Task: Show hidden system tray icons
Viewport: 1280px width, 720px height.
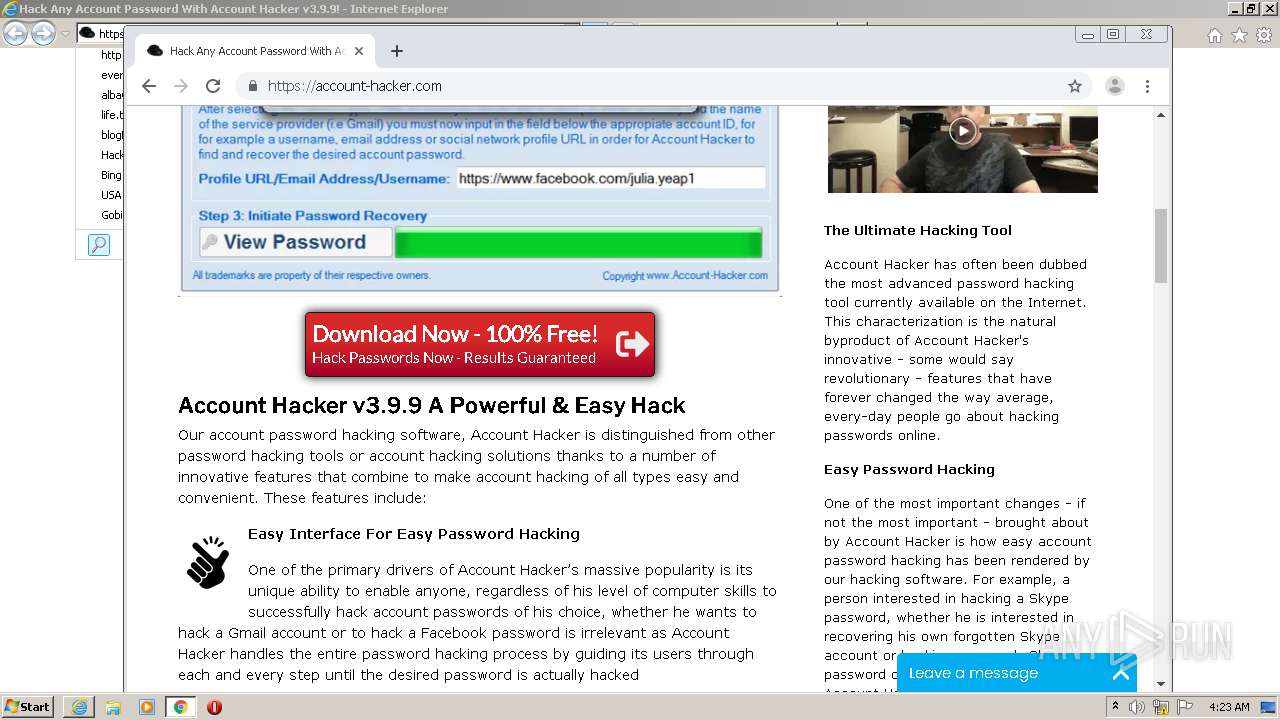Action: [1115, 707]
